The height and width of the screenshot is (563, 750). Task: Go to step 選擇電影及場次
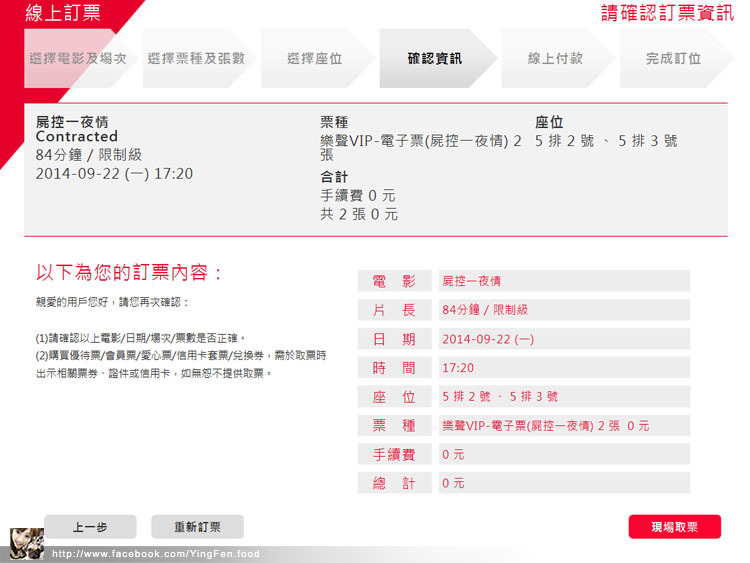(x=78, y=58)
